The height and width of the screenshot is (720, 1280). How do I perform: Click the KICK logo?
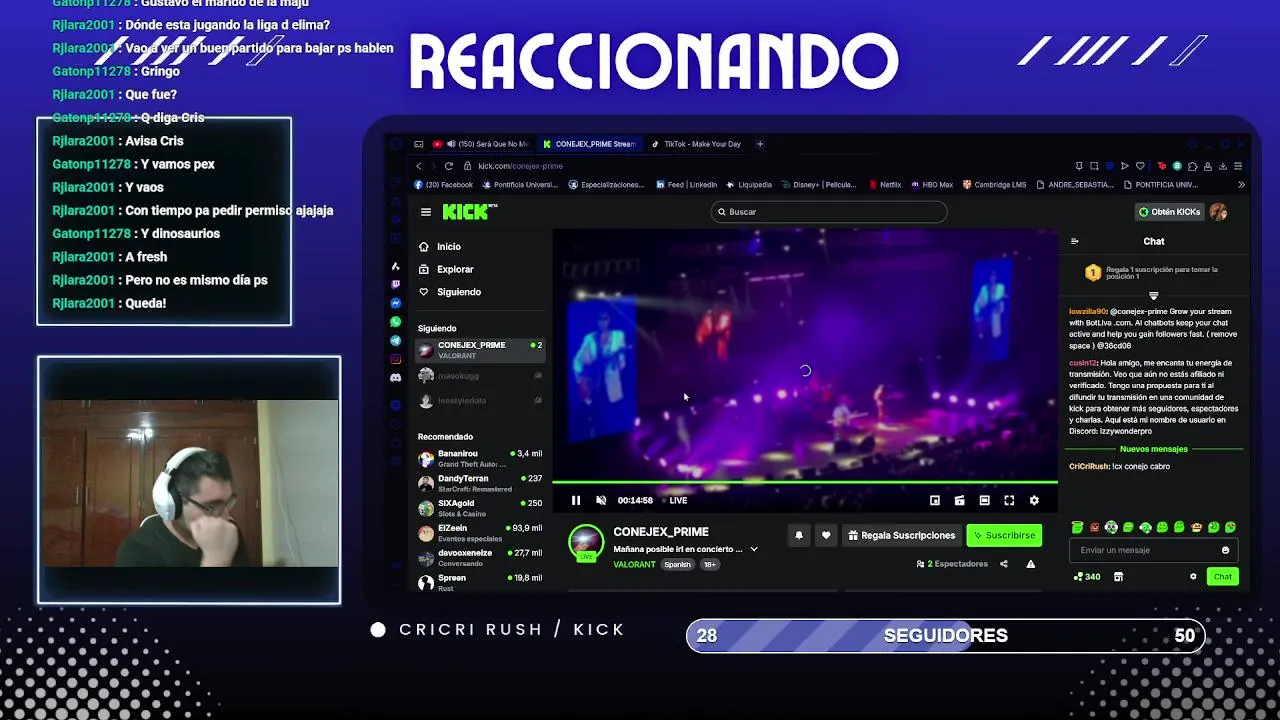tap(468, 211)
